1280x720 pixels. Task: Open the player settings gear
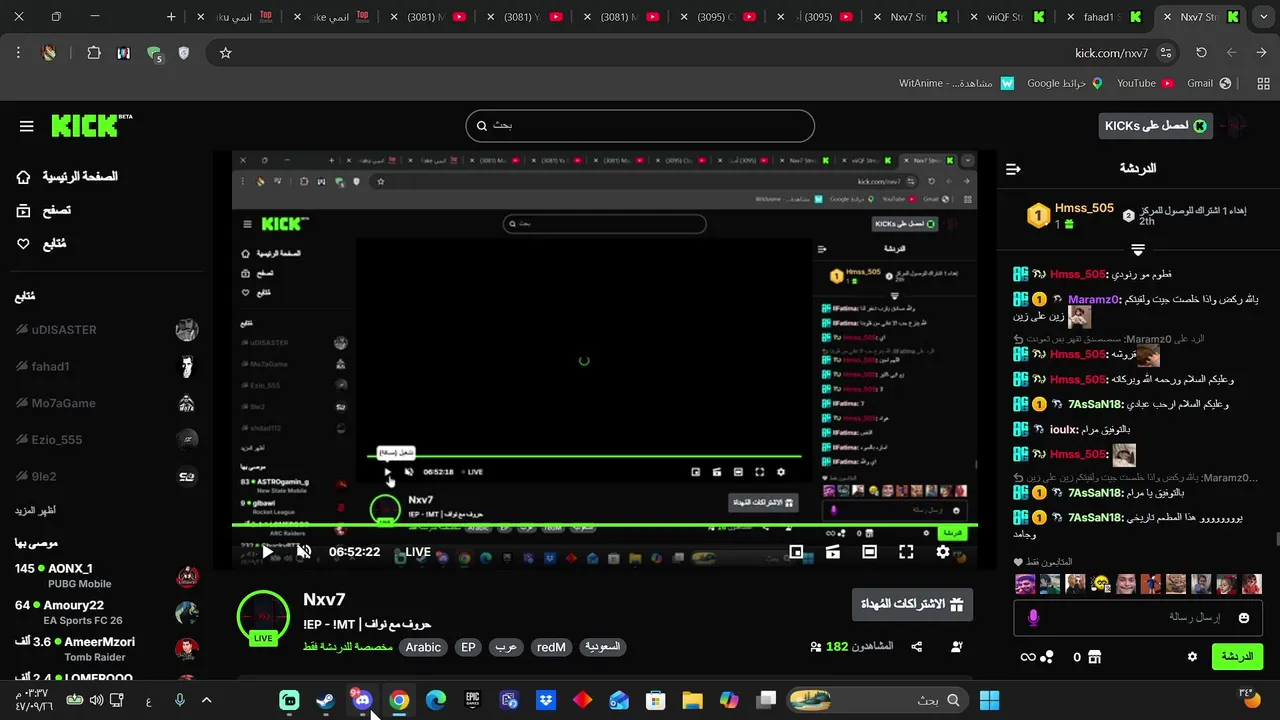943,552
